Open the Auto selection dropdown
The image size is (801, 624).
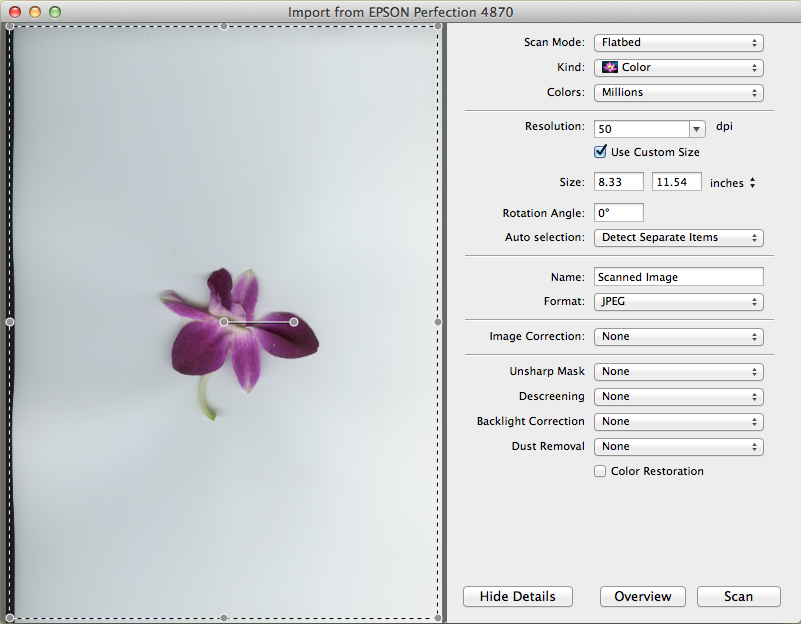tap(678, 238)
